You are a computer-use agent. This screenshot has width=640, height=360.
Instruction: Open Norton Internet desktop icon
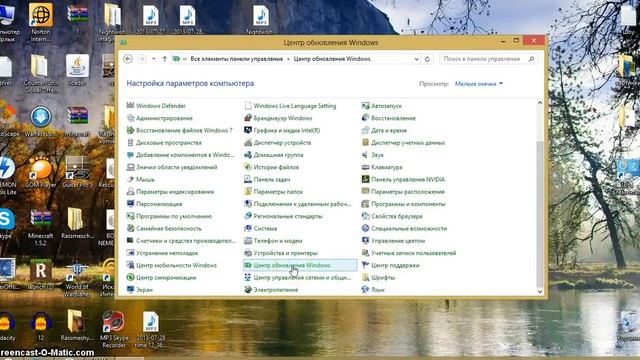point(40,21)
